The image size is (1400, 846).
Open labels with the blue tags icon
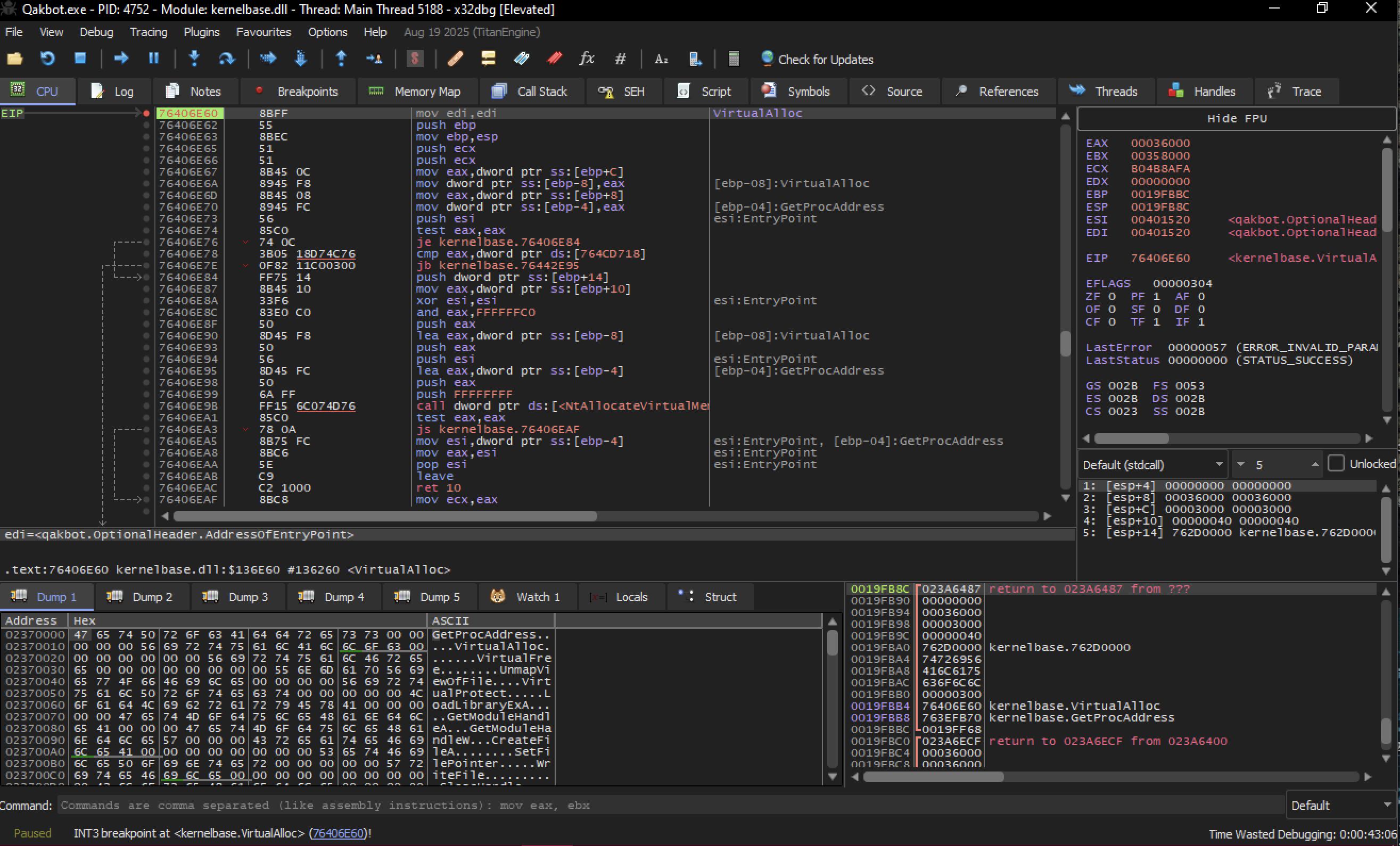[x=521, y=59]
